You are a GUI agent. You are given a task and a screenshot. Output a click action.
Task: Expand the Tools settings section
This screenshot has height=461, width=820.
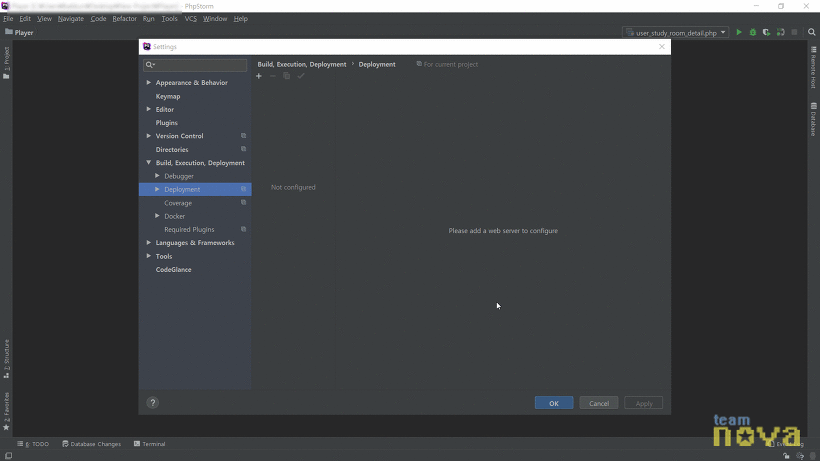pyautogui.click(x=149, y=256)
